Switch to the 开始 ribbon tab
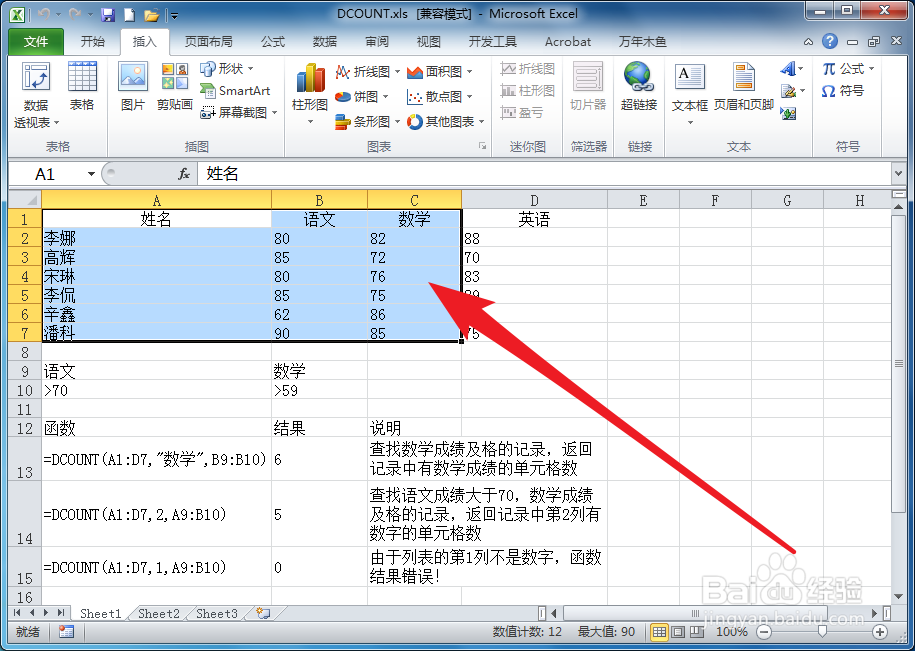 point(93,41)
